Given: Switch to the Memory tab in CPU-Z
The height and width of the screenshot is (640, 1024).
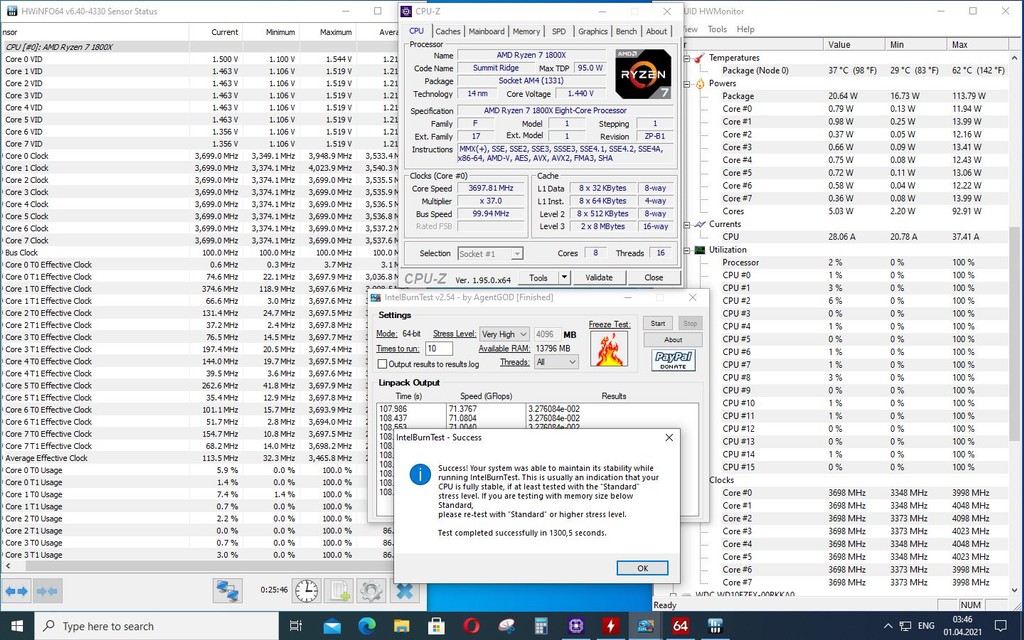Looking at the screenshot, I should pos(526,31).
